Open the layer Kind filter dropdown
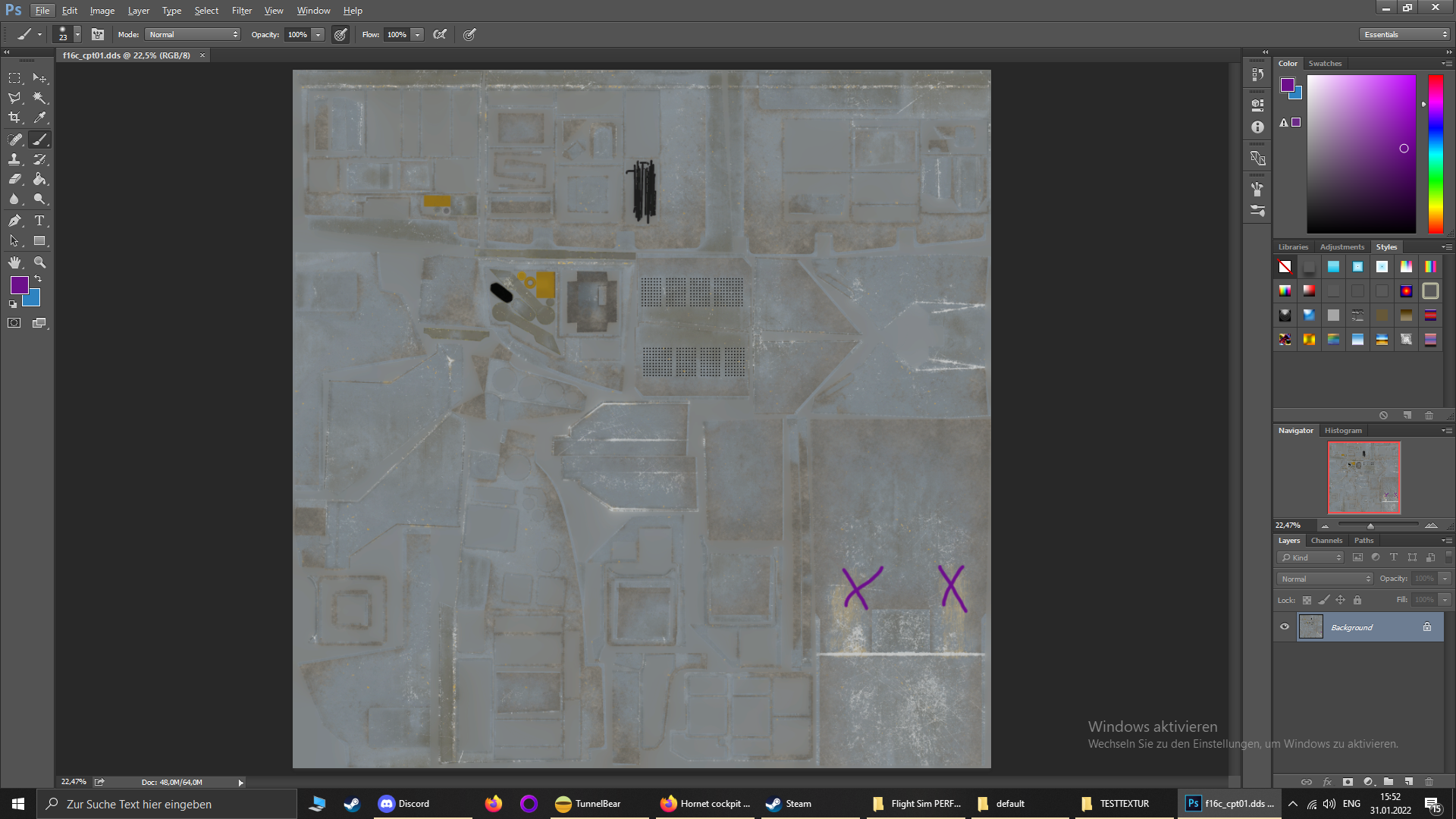Image resolution: width=1456 pixels, height=819 pixels. pos(1310,557)
